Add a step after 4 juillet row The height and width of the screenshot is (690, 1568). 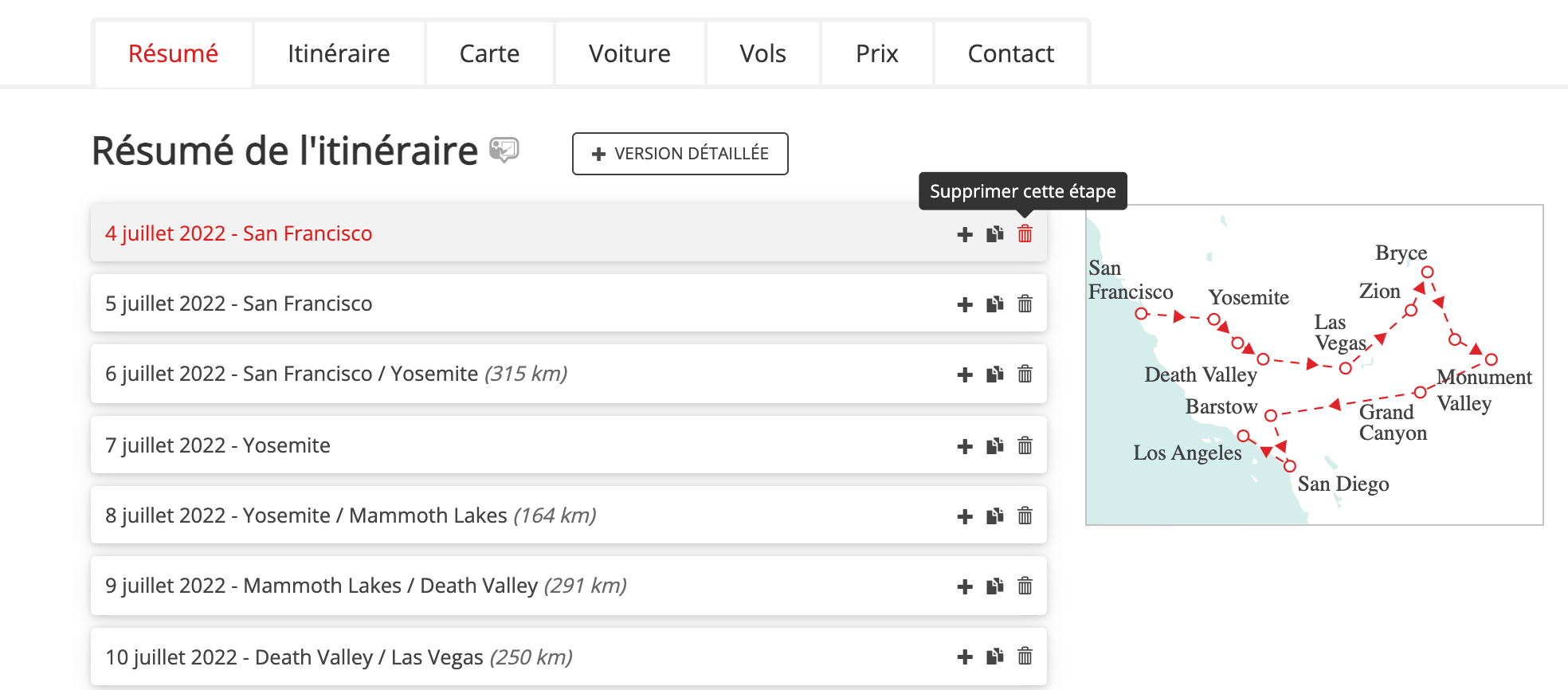click(965, 234)
